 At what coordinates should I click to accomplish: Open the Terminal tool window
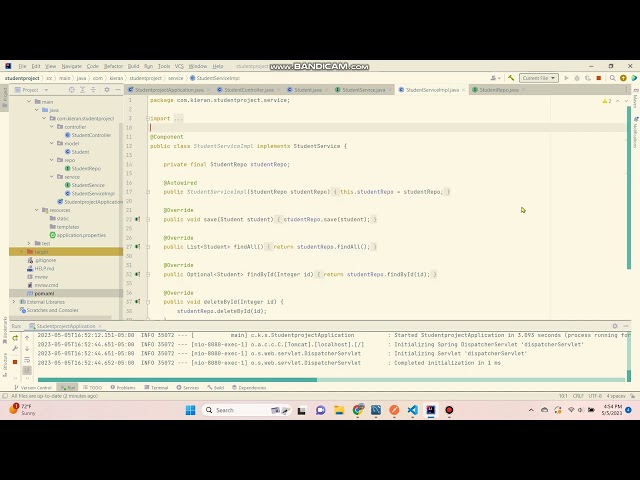point(156,387)
